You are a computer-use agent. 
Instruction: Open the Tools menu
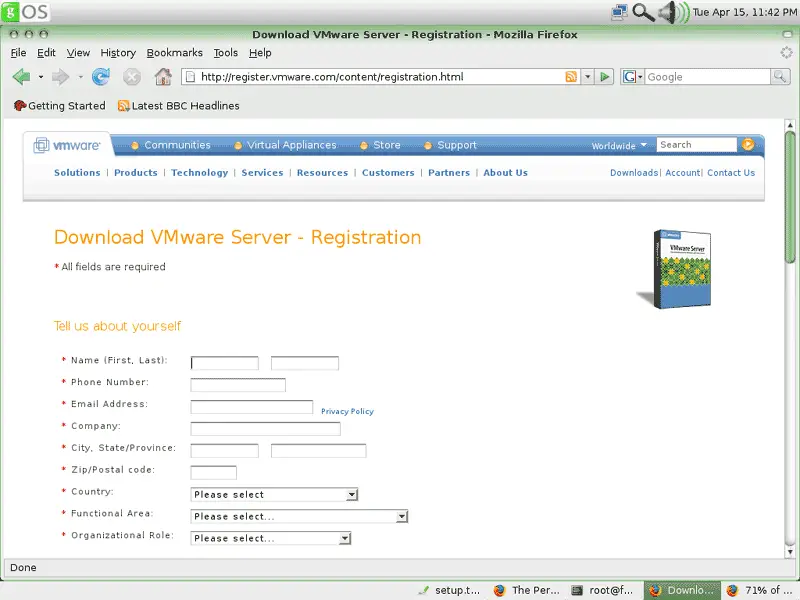[x=226, y=53]
